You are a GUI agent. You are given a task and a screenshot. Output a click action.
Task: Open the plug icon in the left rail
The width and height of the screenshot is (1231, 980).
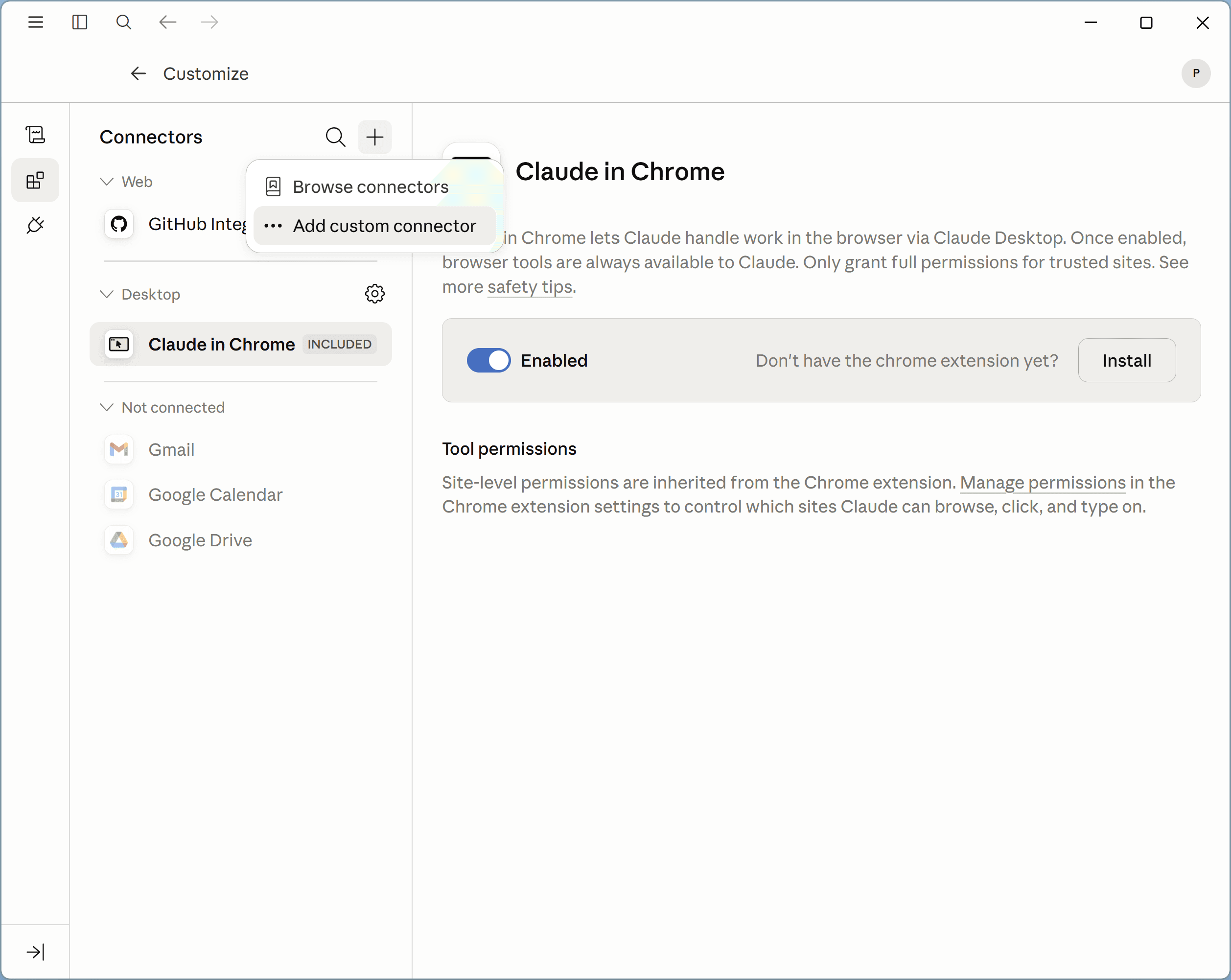tap(35, 225)
